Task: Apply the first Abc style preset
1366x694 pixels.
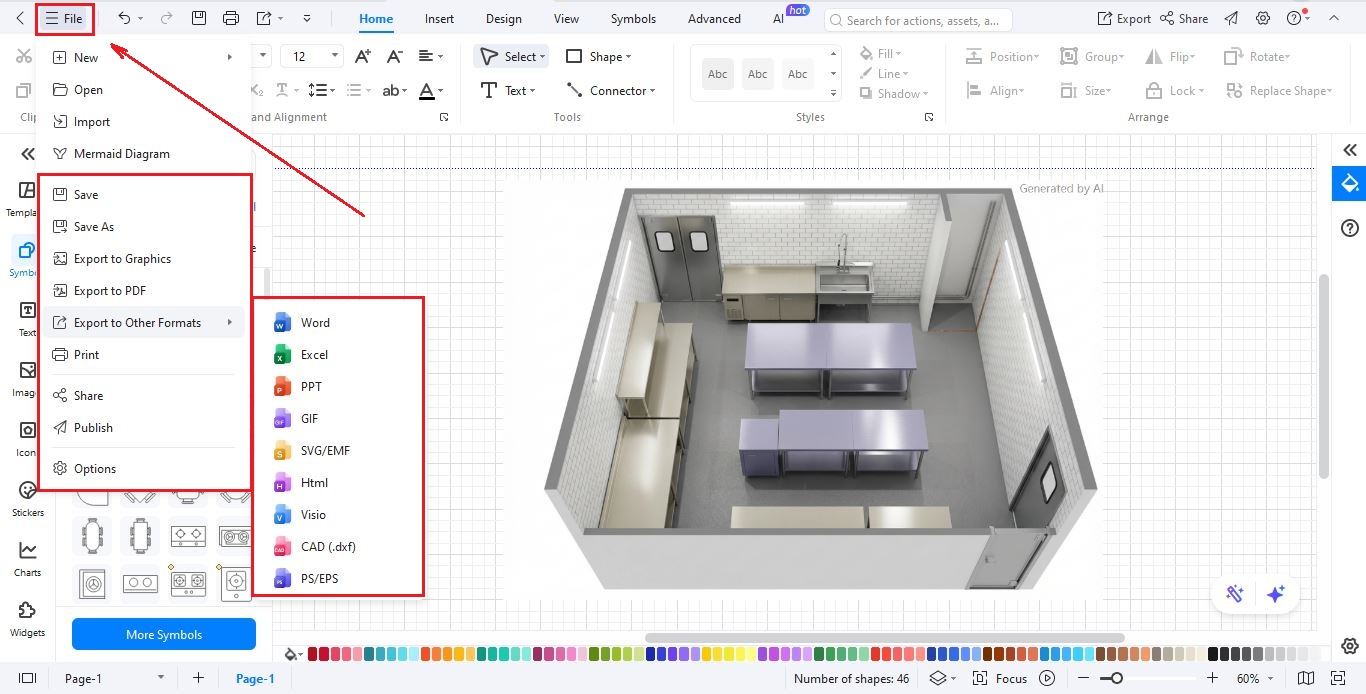Action: pyautogui.click(x=718, y=74)
